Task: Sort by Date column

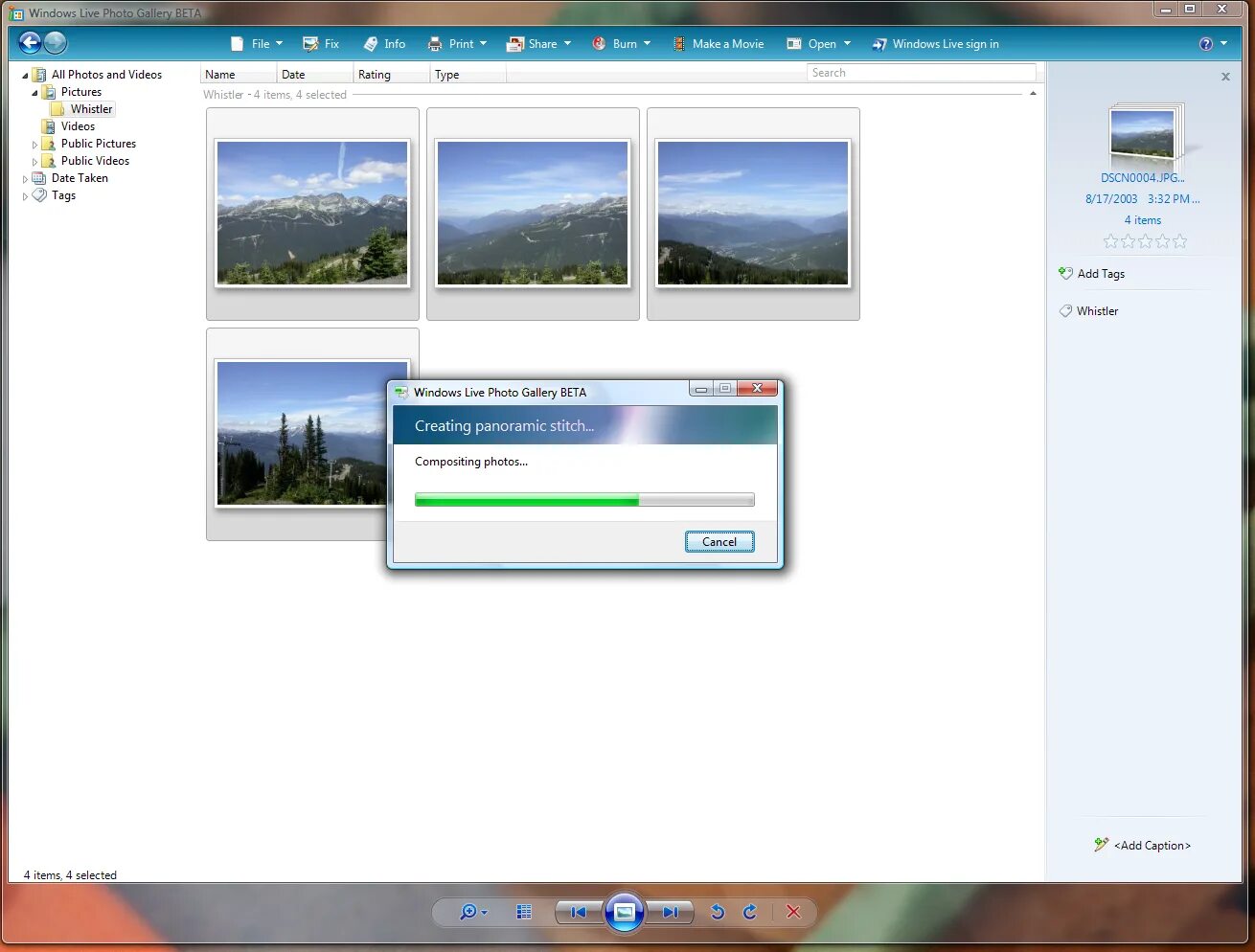Action: click(315, 75)
